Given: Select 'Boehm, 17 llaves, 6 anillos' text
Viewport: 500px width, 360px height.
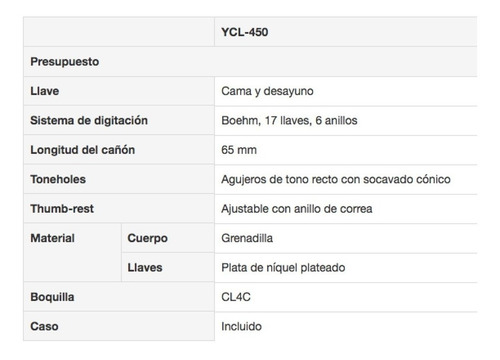Looking at the screenshot, I should 289,120.
